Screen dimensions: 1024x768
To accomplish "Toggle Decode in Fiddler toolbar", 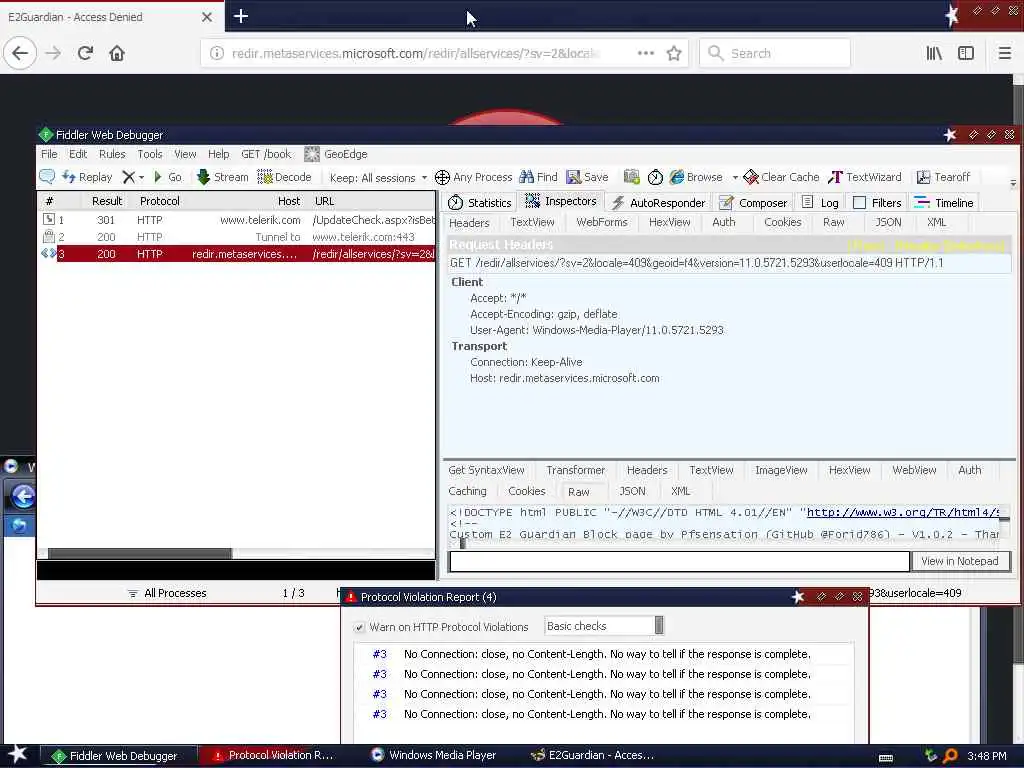I will (x=284, y=177).
